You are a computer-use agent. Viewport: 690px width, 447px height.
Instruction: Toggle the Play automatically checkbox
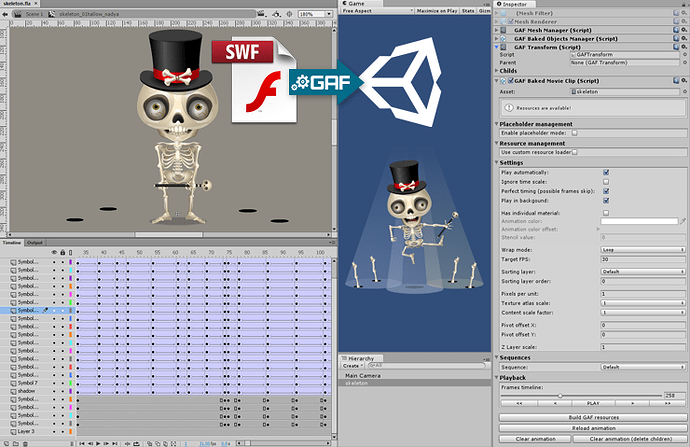(x=606, y=172)
